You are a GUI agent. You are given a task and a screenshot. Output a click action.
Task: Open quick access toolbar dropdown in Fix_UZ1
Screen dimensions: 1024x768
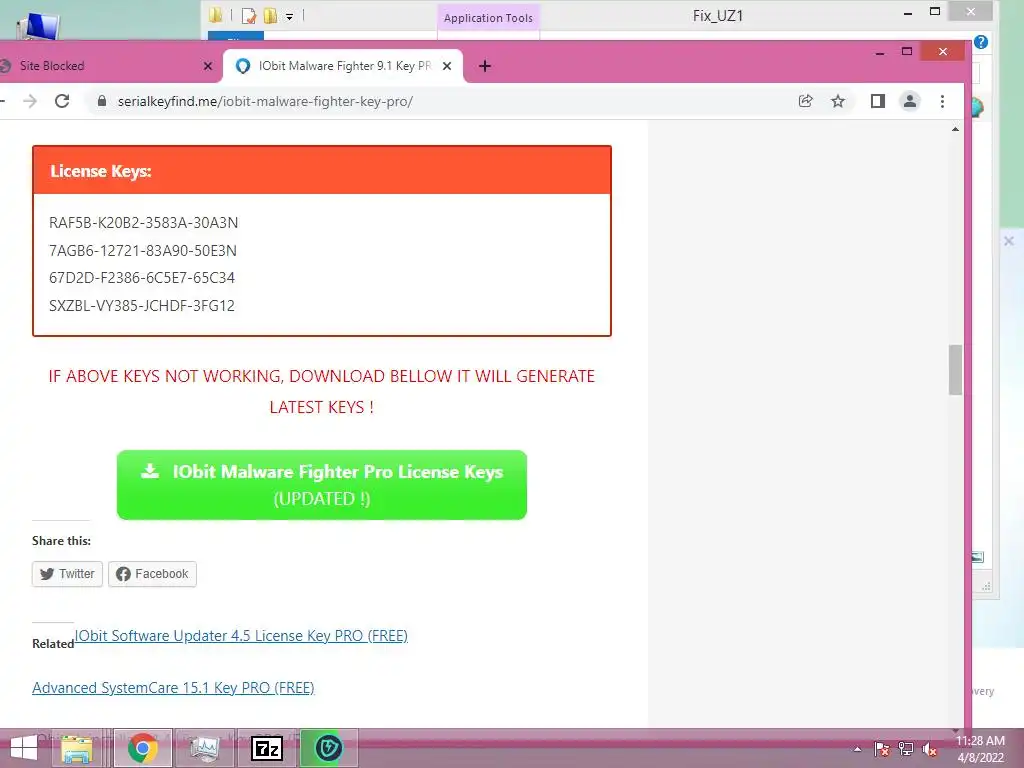pyautogui.click(x=289, y=16)
